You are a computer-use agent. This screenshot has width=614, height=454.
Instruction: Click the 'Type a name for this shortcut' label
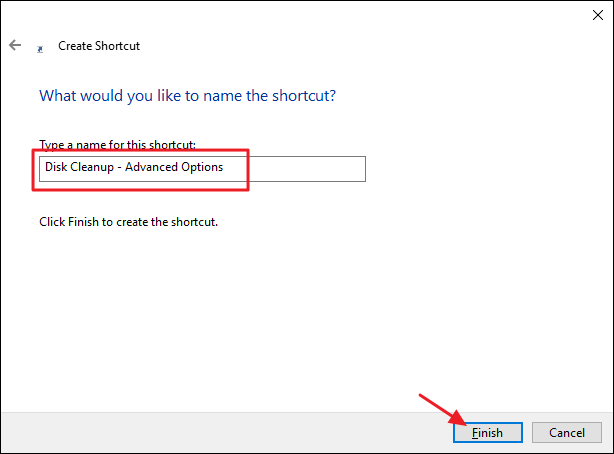pyautogui.click(x=117, y=145)
